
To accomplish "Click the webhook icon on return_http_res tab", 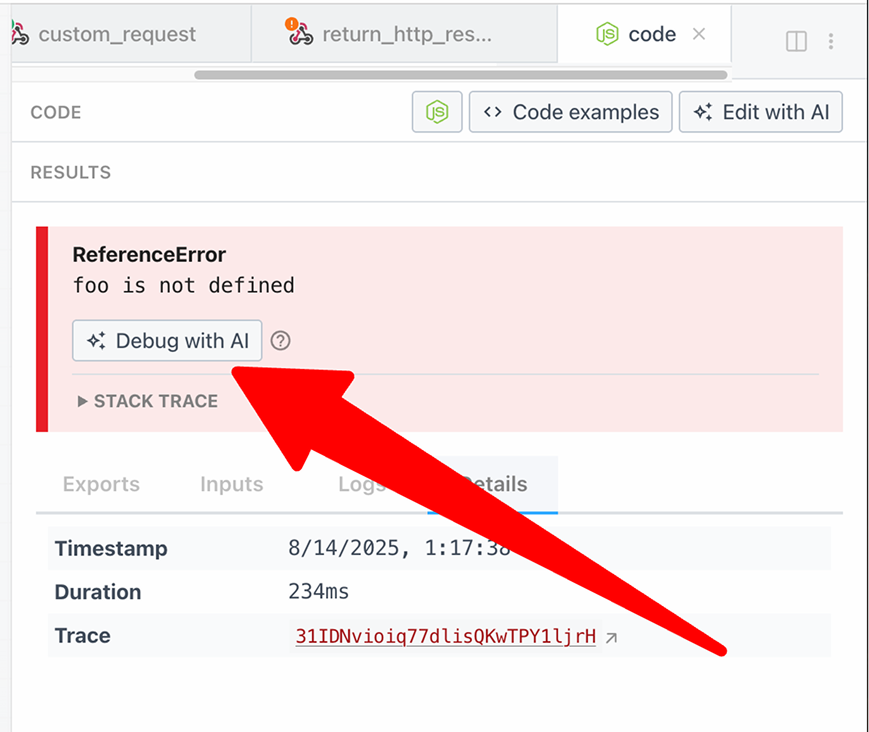I will [300, 33].
